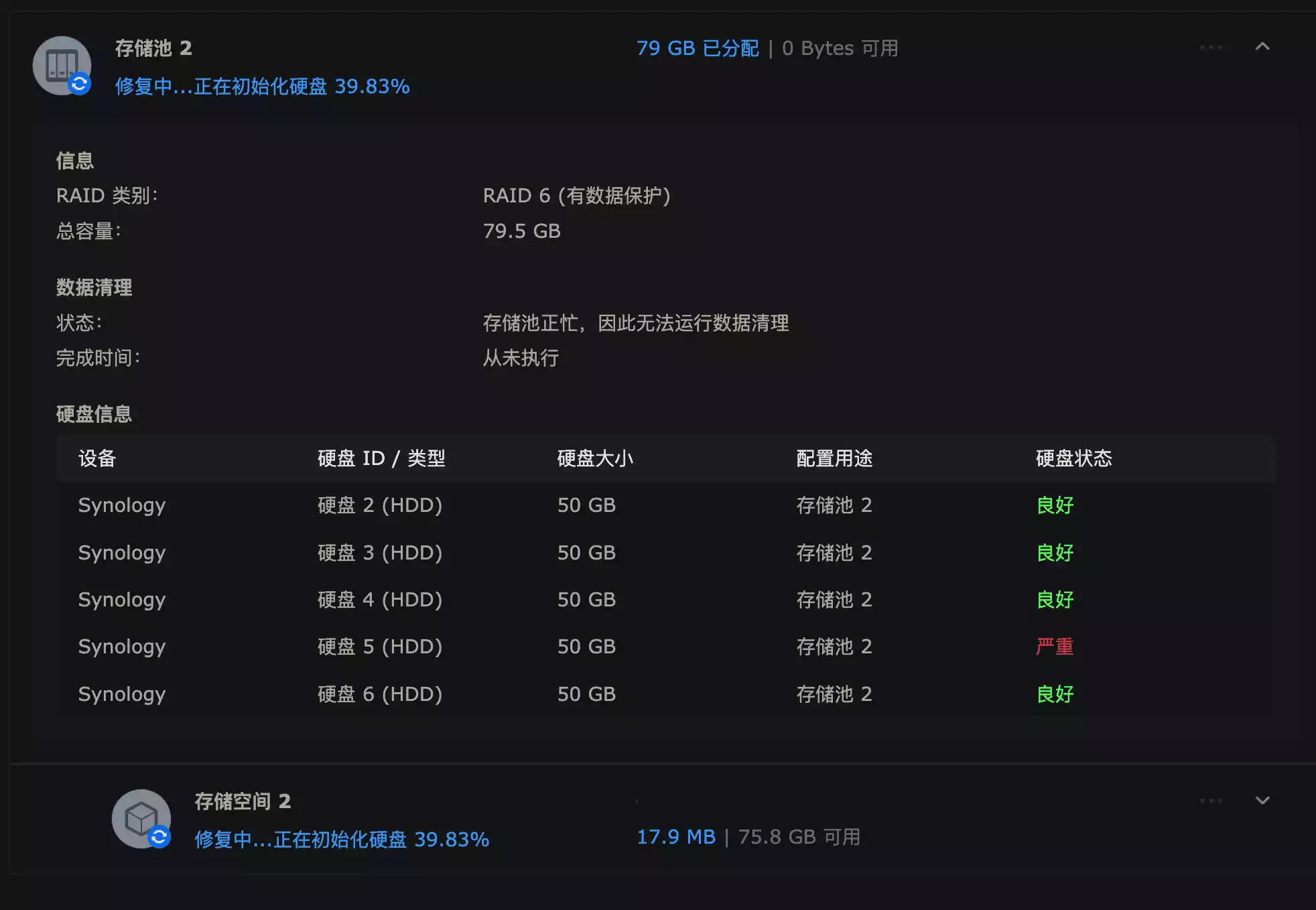Click the red 严重 status for disk 5
This screenshot has height=910, width=1316.
tap(1055, 647)
